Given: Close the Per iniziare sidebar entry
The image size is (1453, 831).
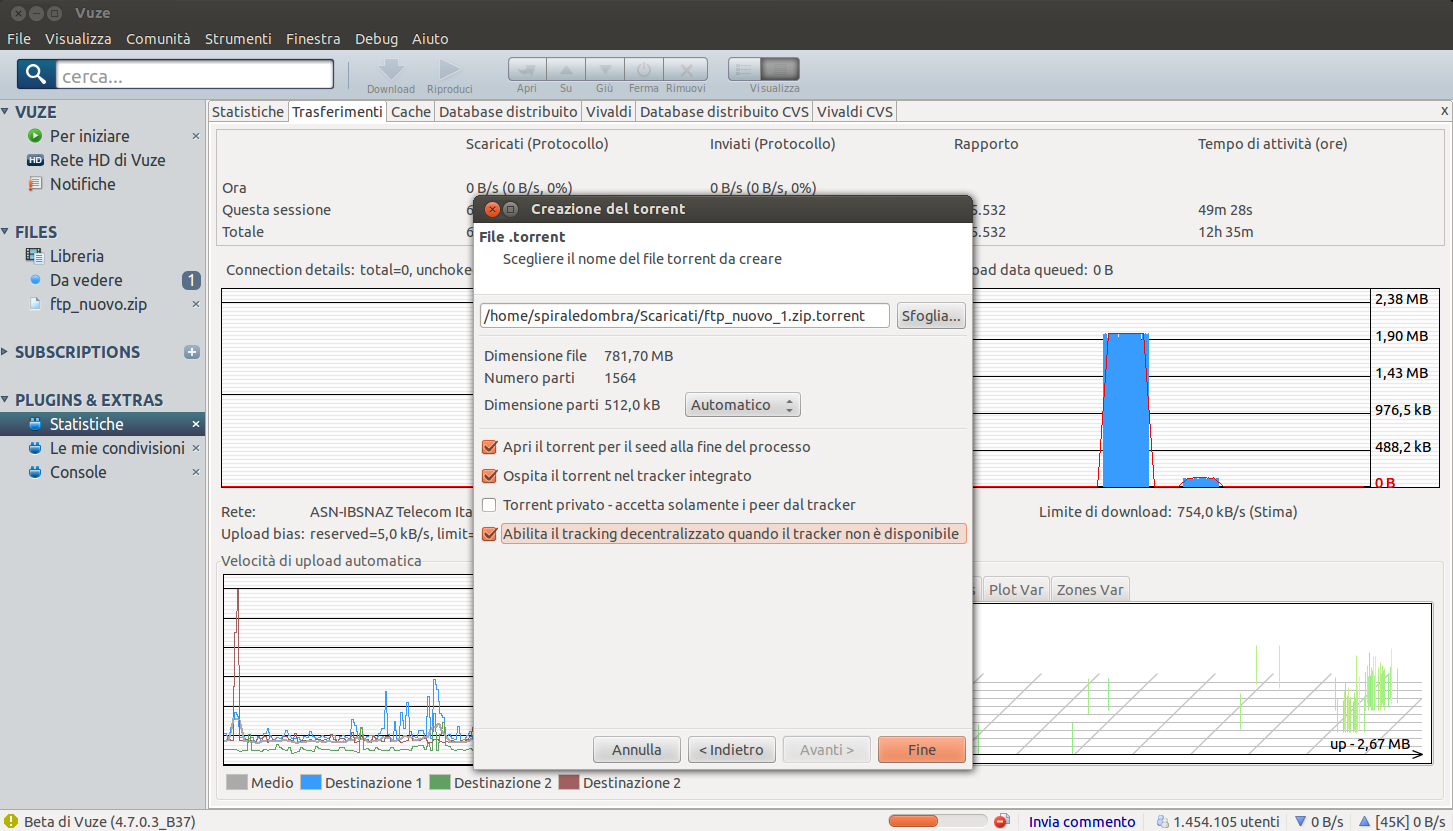Looking at the screenshot, I should click(196, 136).
